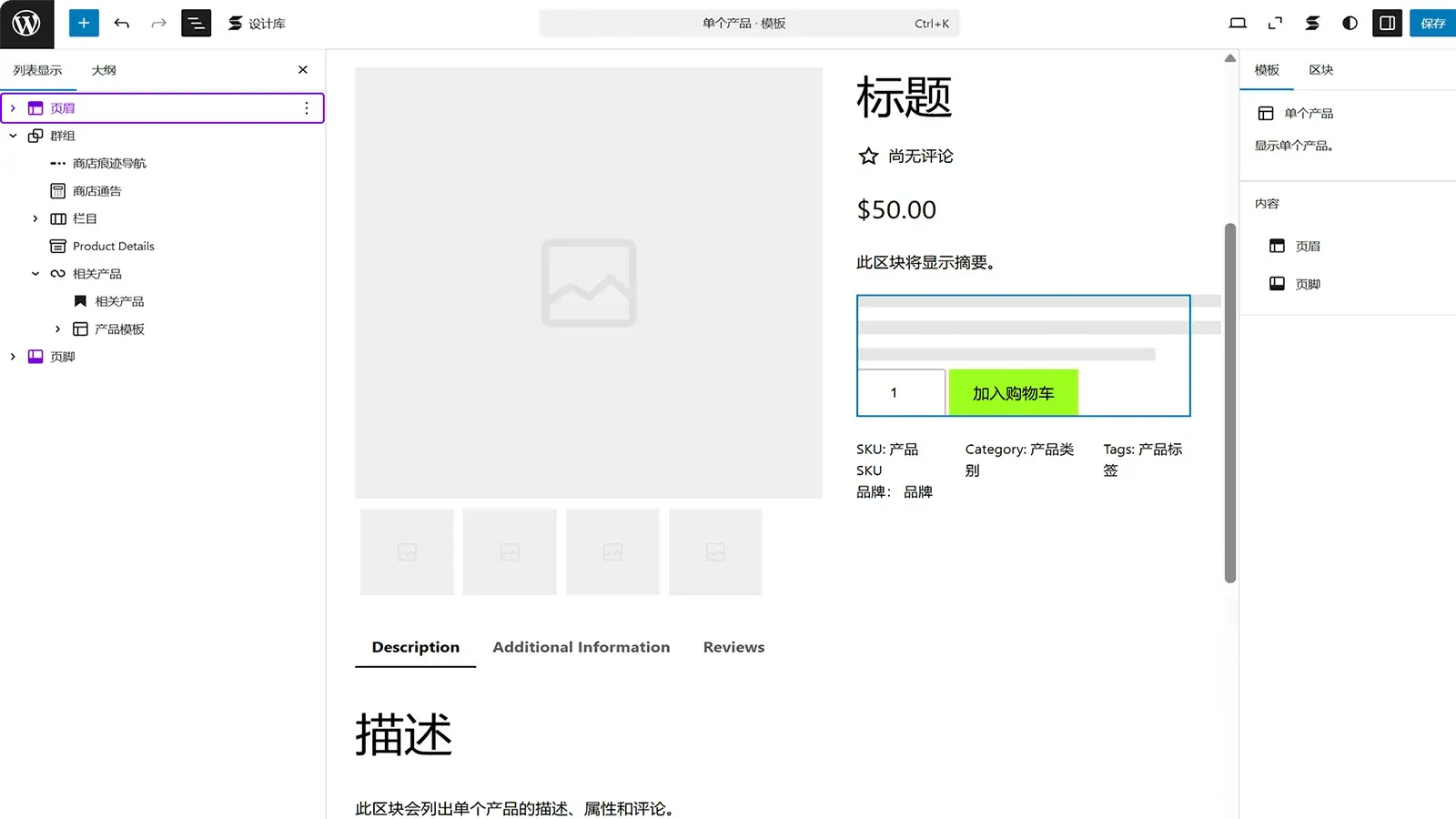Click the undo arrow in the toolbar

[x=122, y=23]
